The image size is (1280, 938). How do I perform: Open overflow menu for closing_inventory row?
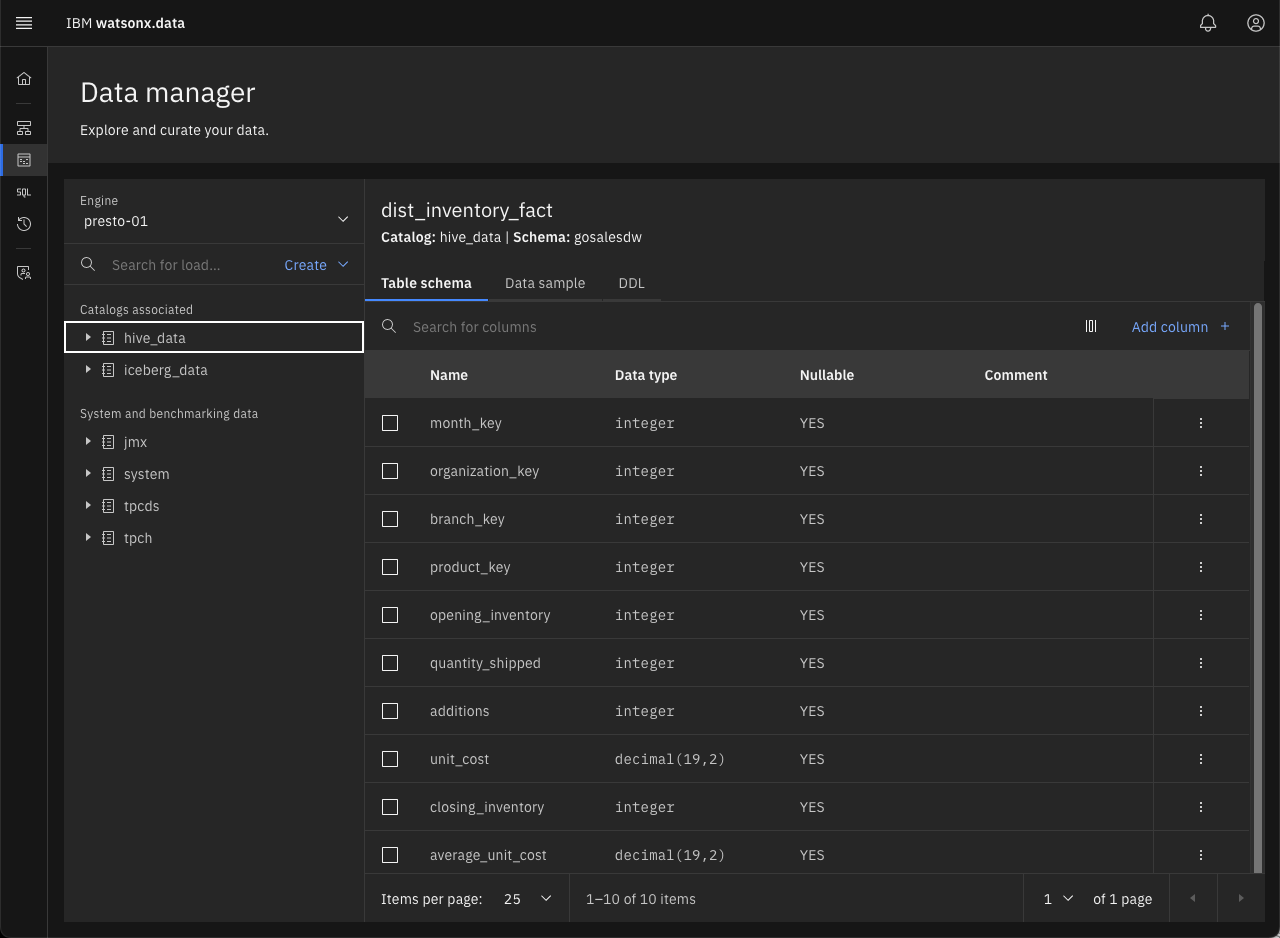[x=1201, y=807]
